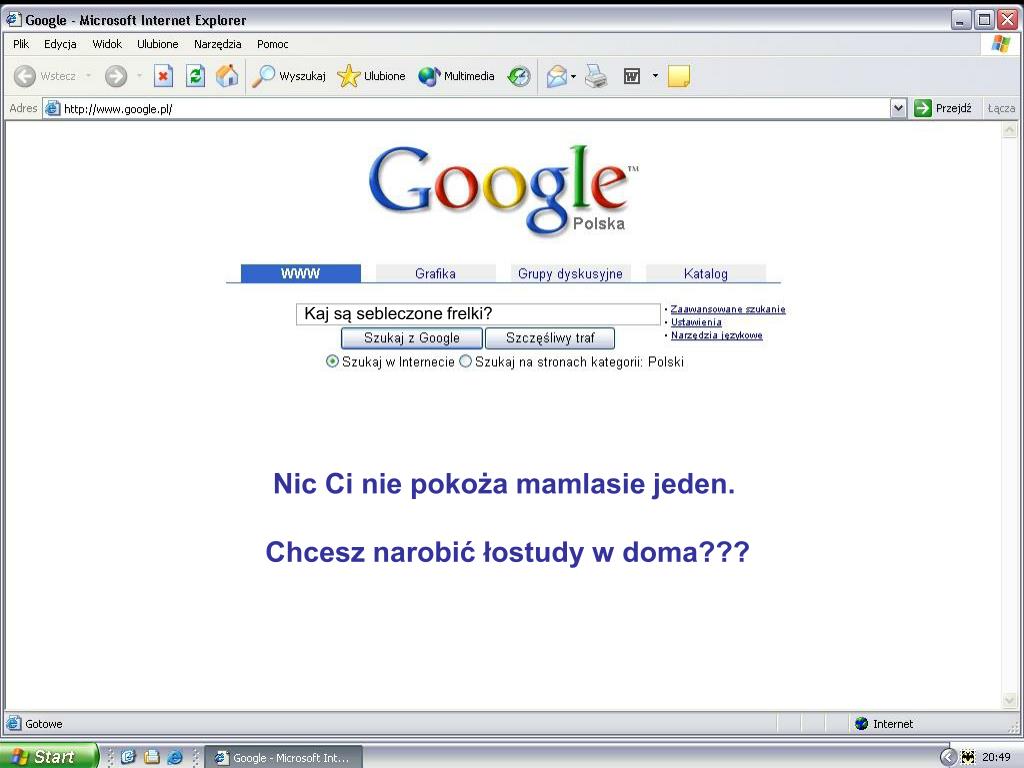1024x768 pixels.
Task: Click the Windows Start button
Action: (50, 756)
